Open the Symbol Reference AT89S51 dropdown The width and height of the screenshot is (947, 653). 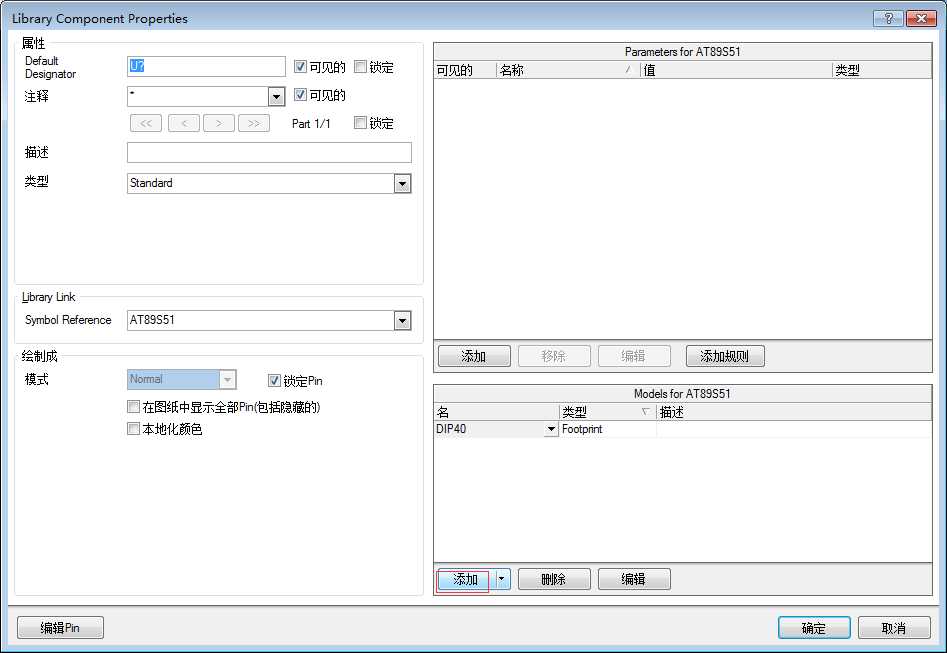pyautogui.click(x=402, y=321)
